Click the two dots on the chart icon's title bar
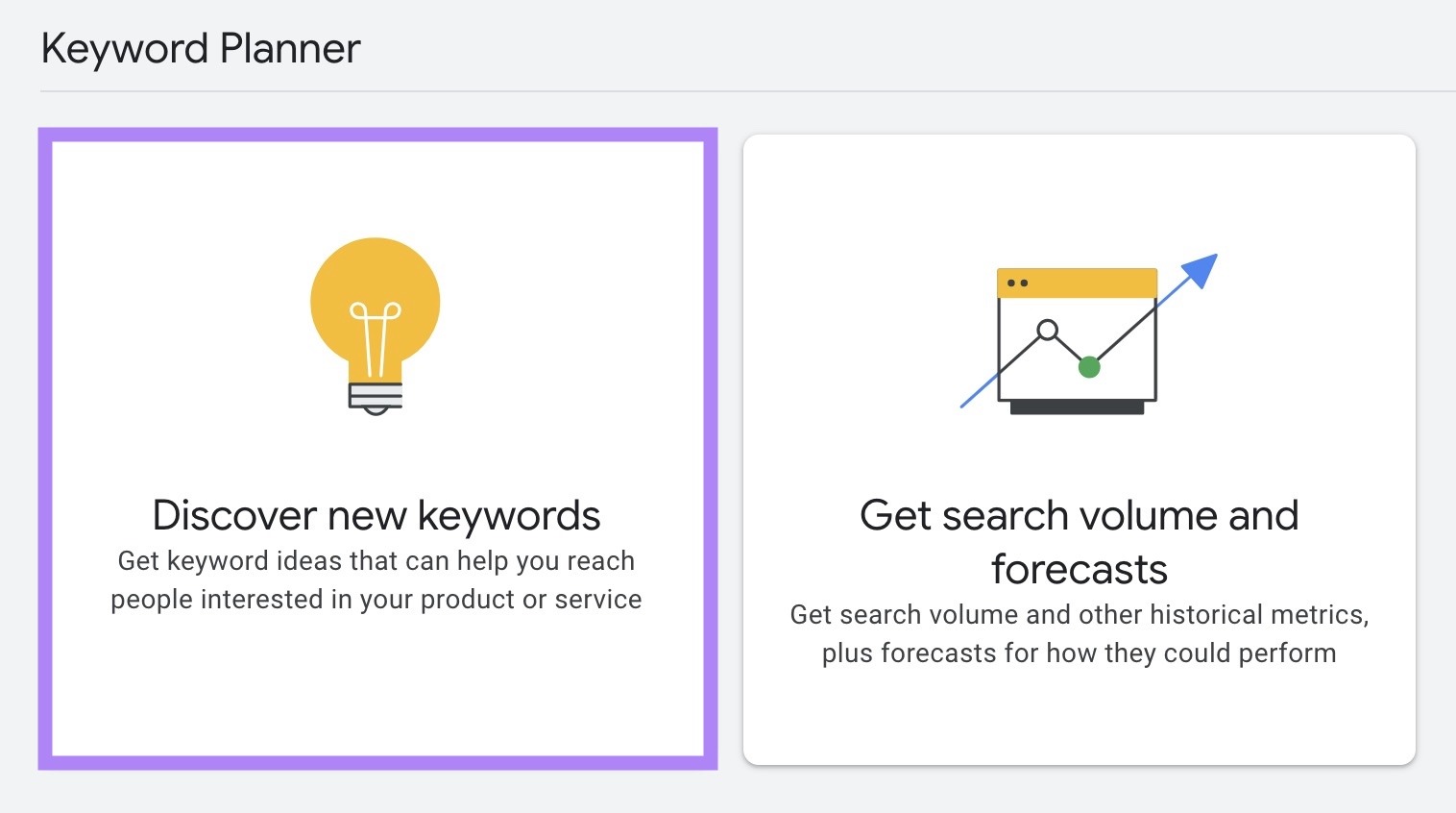The height and width of the screenshot is (813, 1456). pyautogui.click(x=1016, y=282)
